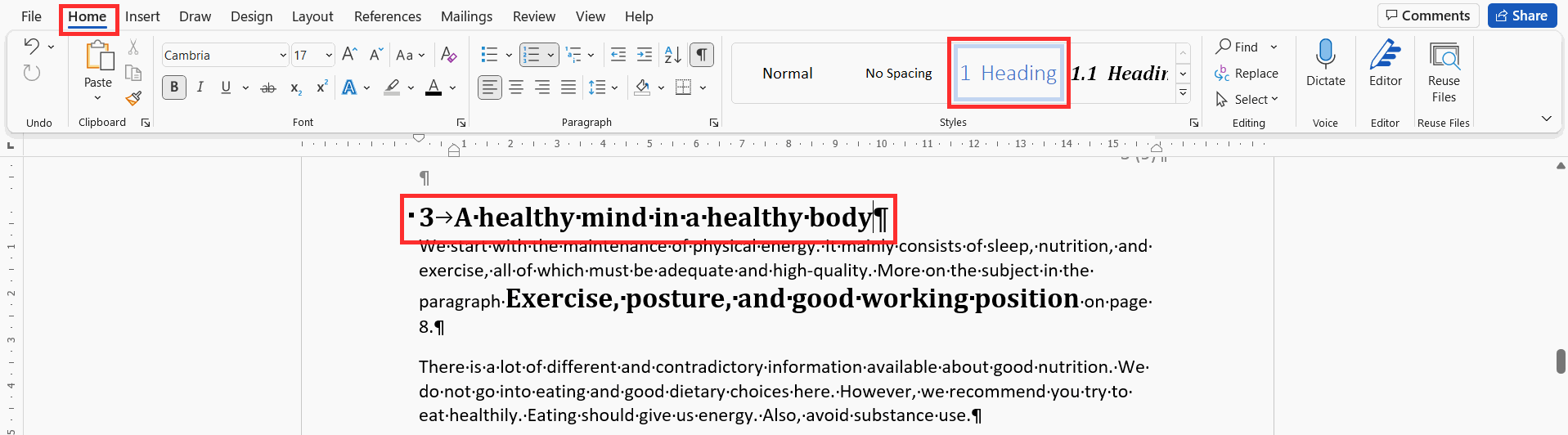Open the References ribbon tab

pos(388,16)
